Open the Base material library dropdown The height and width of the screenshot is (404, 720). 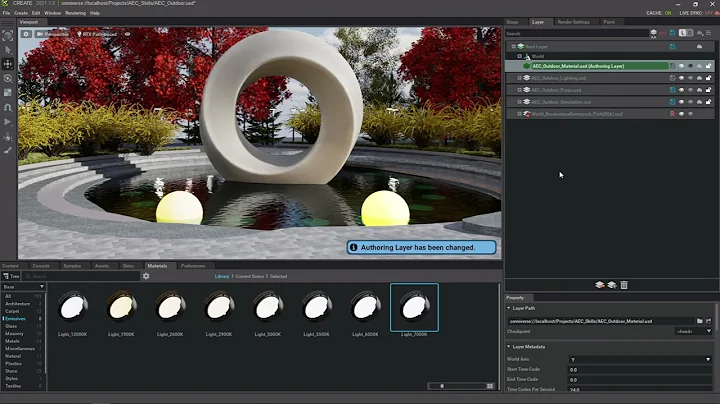click(x=23, y=287)
